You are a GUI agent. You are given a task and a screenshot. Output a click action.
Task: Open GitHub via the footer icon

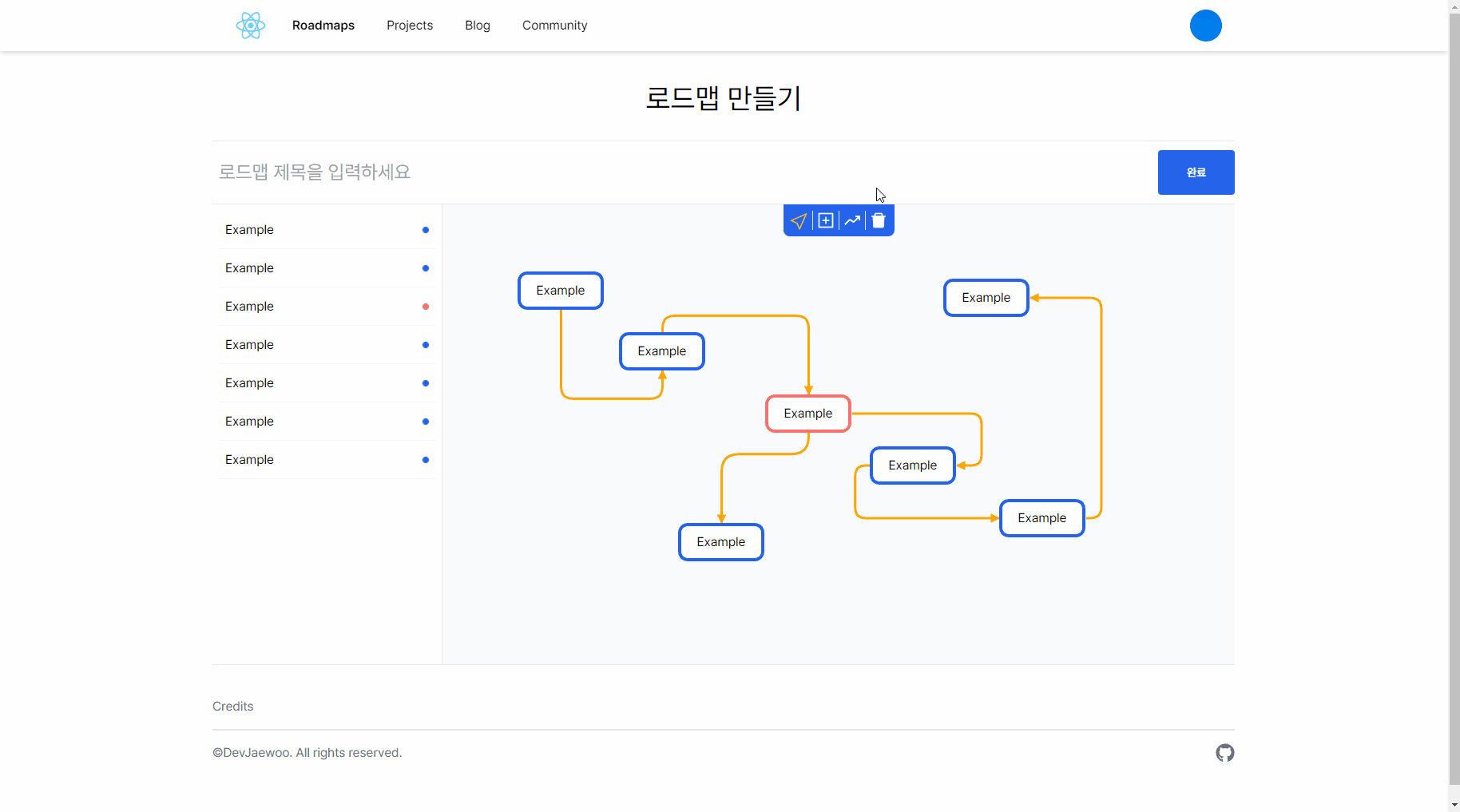tap(1224, 753)
